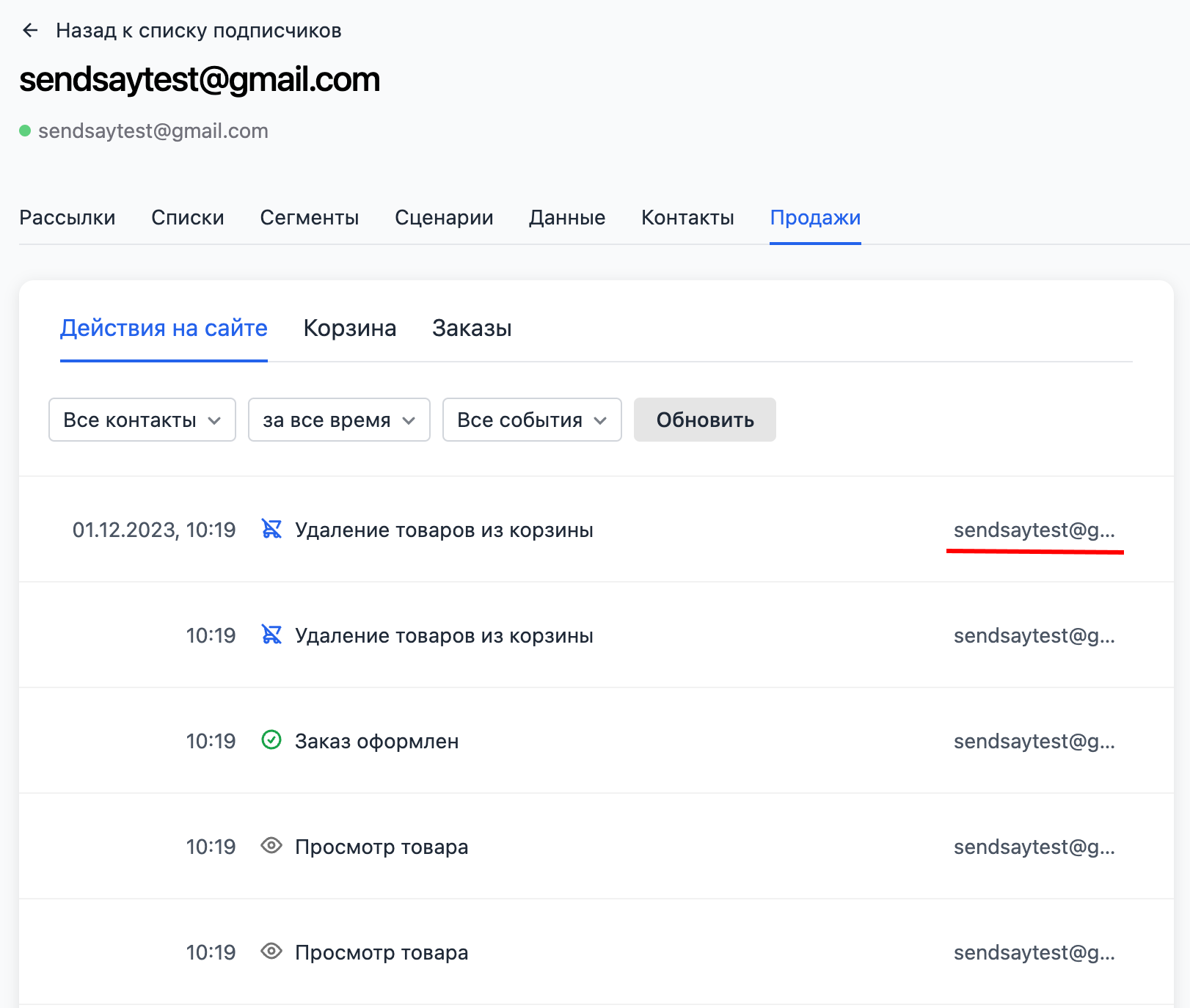
Task: Click eye icon of last Просмотр товара row
Action: [x=271, y=952]
